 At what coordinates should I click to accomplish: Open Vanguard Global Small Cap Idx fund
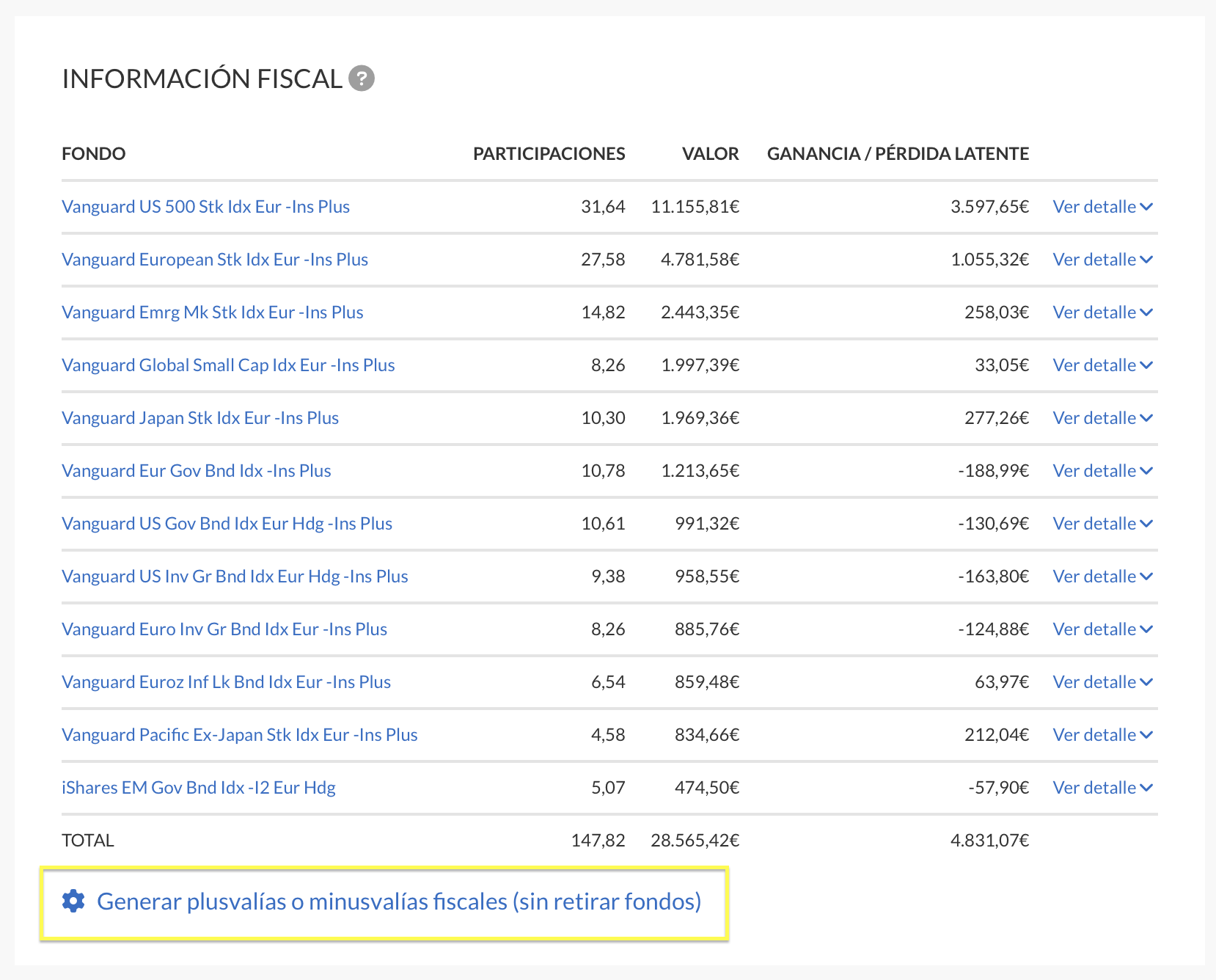tap(228, 365)
